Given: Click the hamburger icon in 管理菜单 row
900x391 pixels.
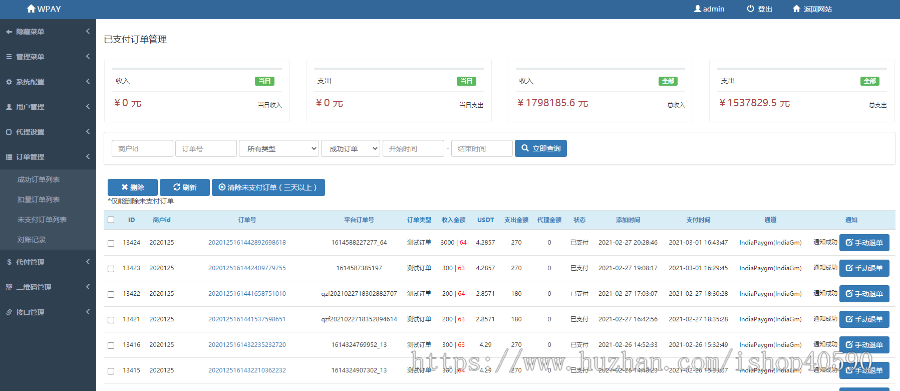Looking at the screenshot, I should pyautogui.click(x=9, y=57).
